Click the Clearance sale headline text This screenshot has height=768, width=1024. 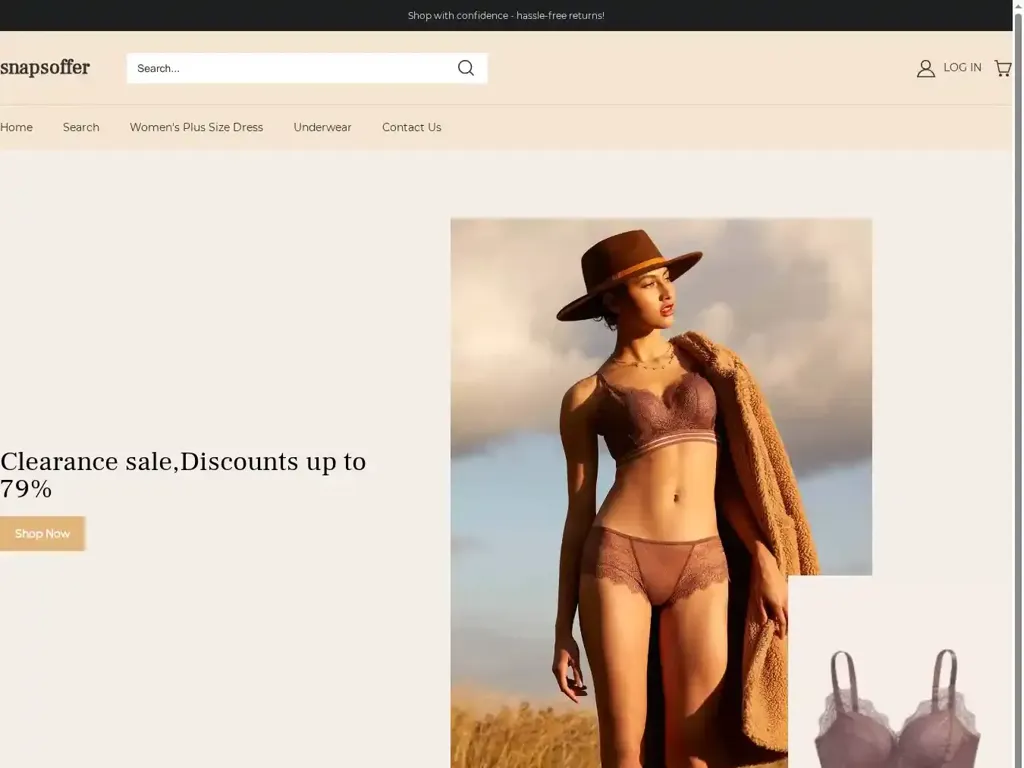click(183, 461)
